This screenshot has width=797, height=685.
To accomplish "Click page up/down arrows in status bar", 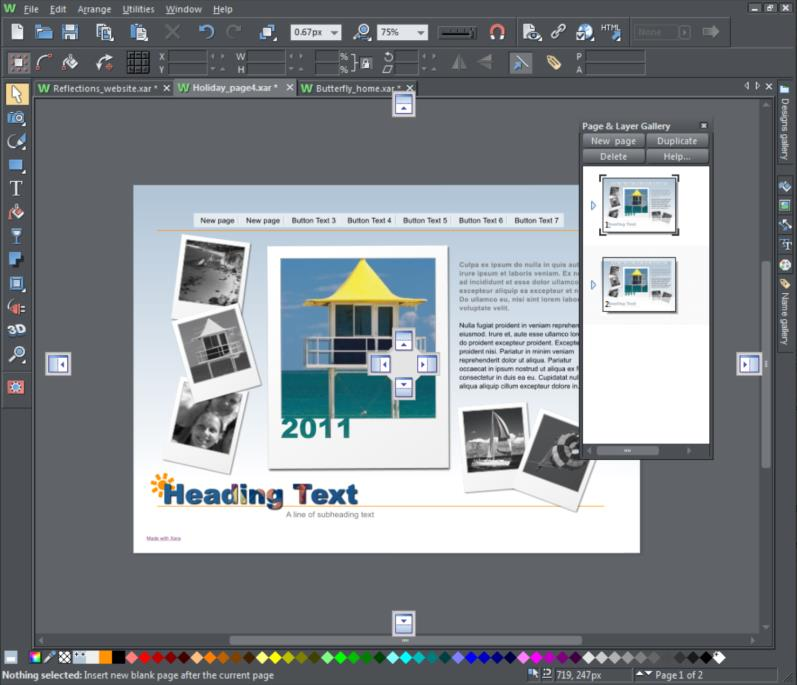I will [x=643, y=674].
